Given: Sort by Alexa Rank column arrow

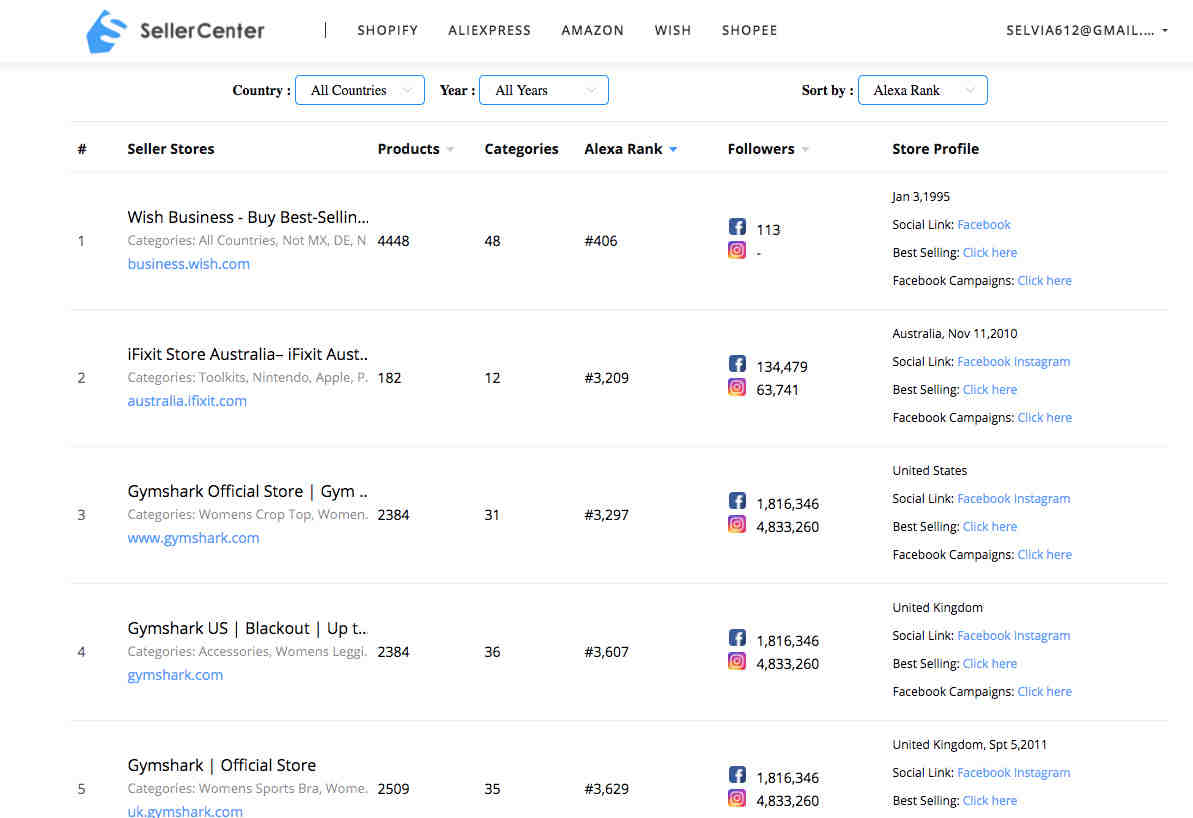Looking at the screenshot, I should [x=673, y=150].
